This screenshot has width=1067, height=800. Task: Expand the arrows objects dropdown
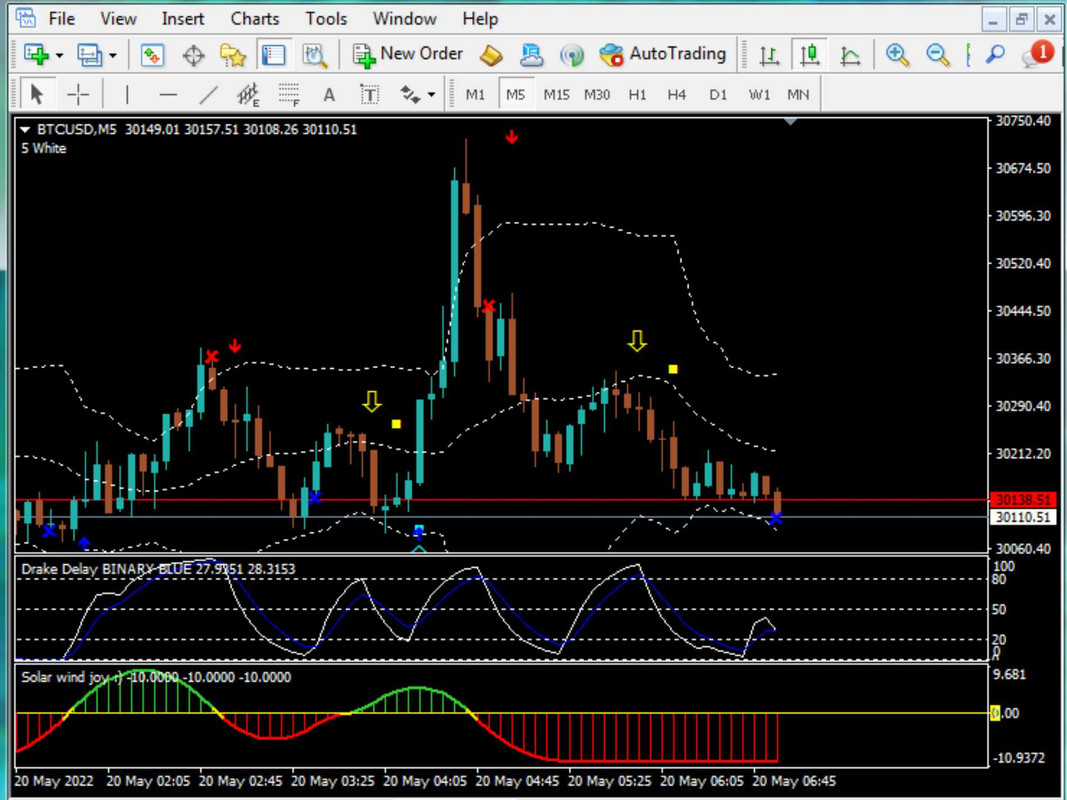(x=431, y=95)
